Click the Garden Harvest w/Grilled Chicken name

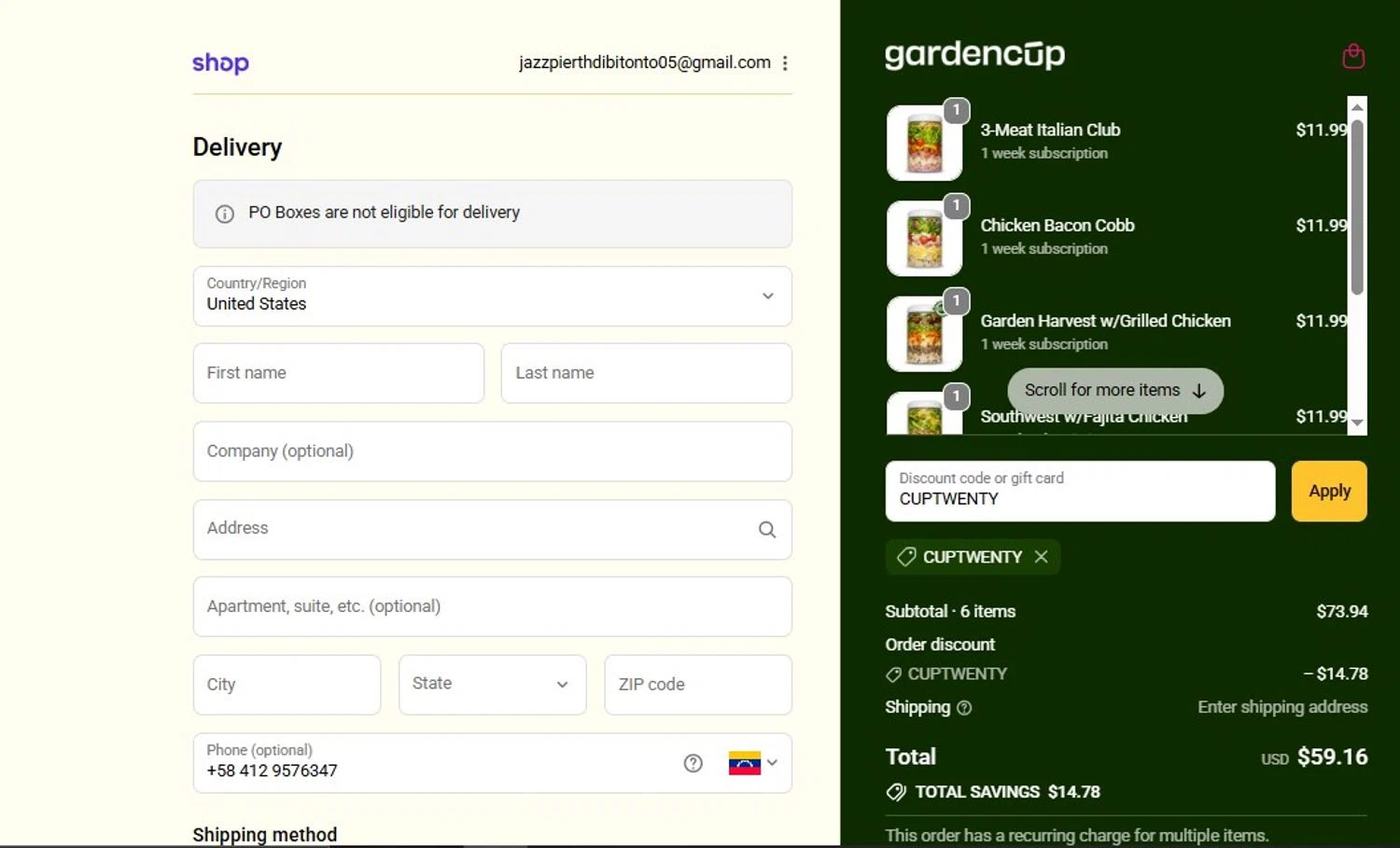pyautogui.click(x=1105, y=321)
